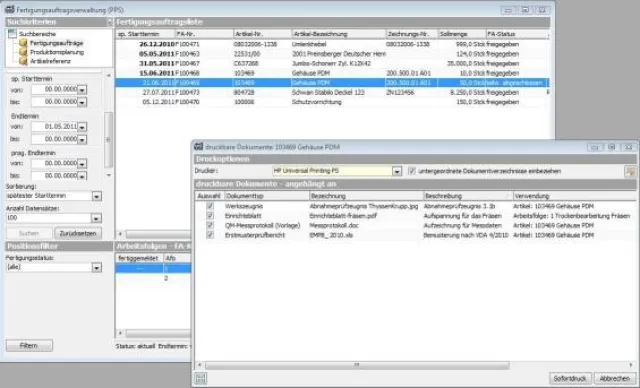Open the sp. Starttermin von date dropdown

82,90
